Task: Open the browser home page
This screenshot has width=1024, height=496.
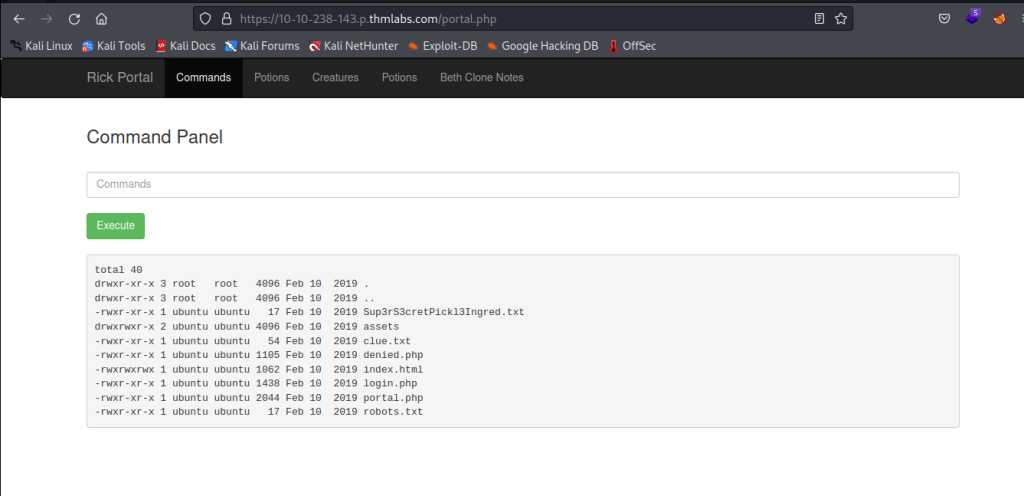Action: pos(101,18)
